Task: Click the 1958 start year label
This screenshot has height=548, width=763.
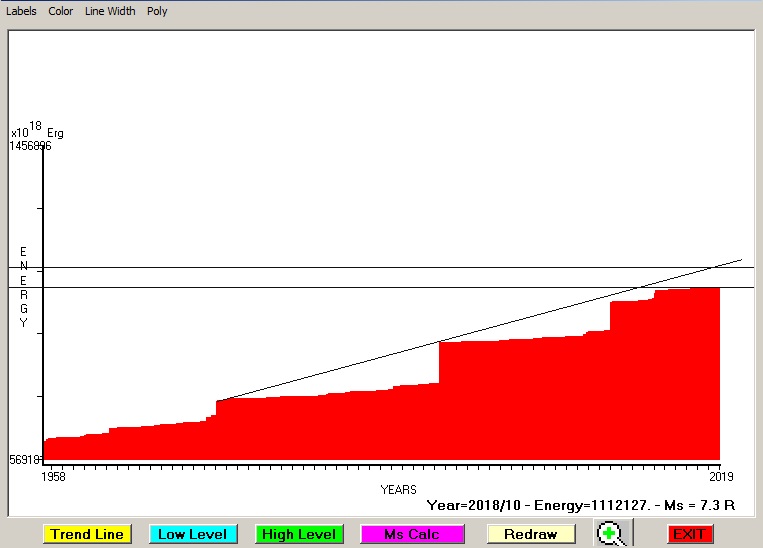Action: tap(53, 477)
